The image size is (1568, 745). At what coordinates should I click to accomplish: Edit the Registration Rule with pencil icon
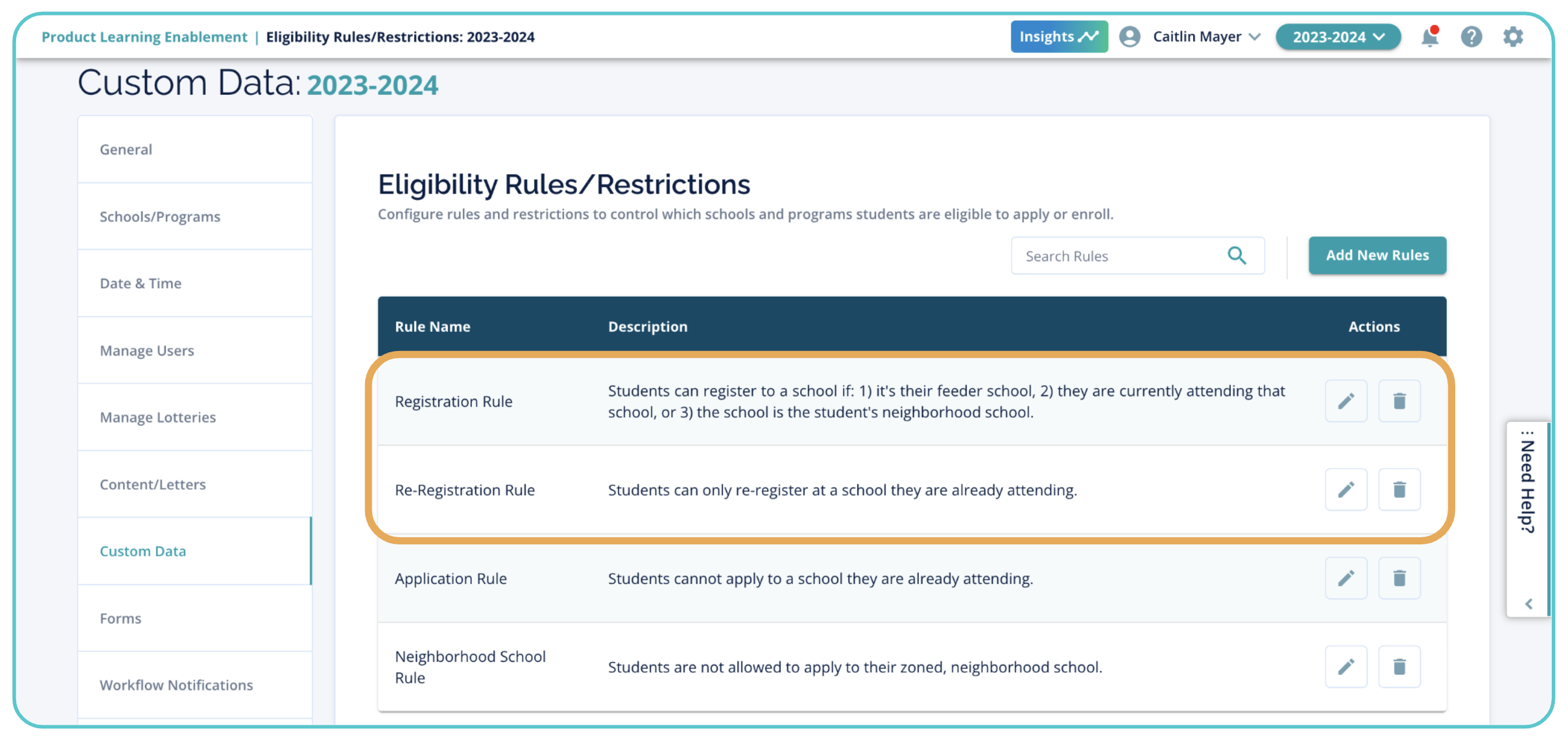tap(1345, 401)
